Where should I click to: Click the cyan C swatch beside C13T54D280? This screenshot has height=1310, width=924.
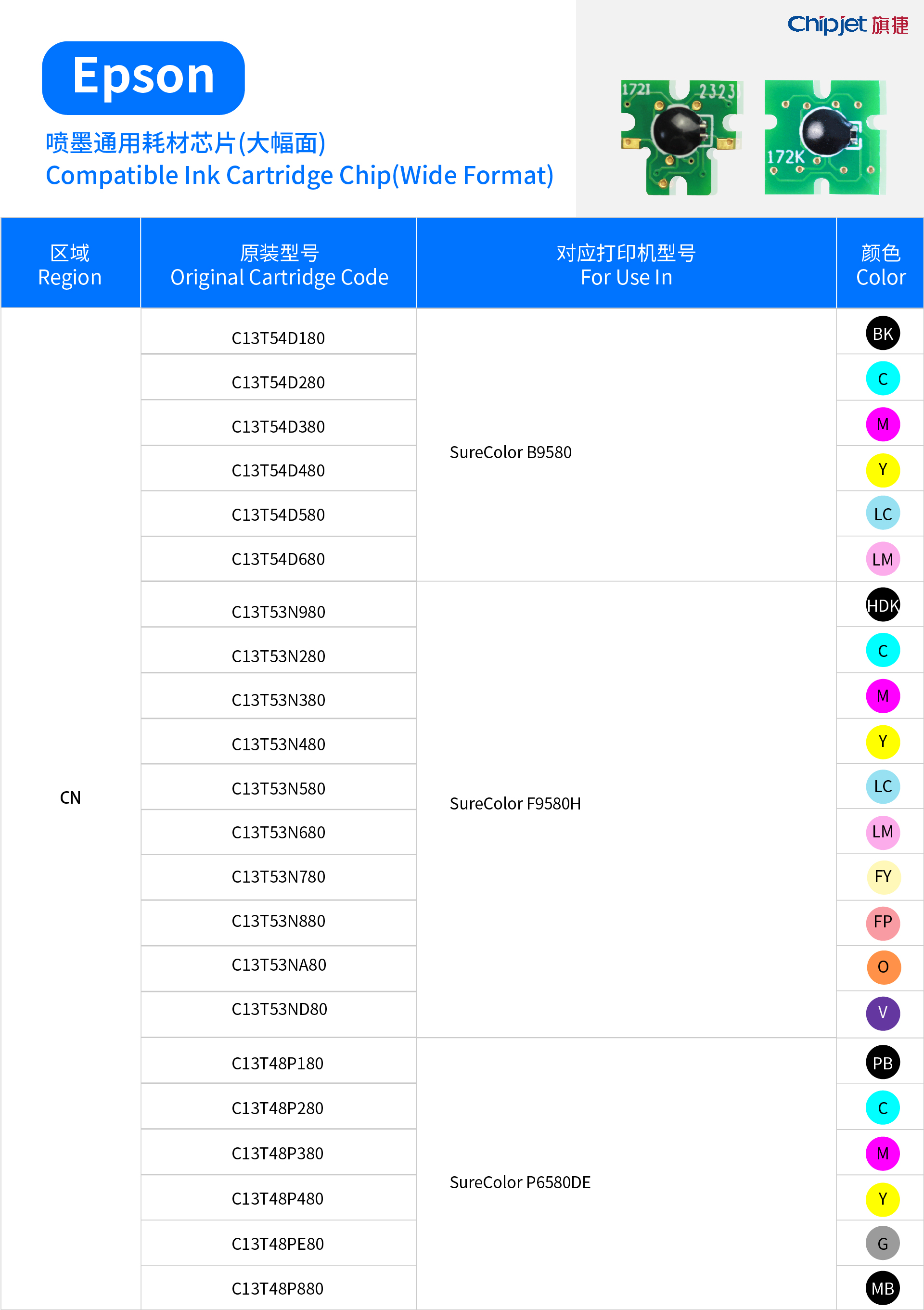point(883,378)
